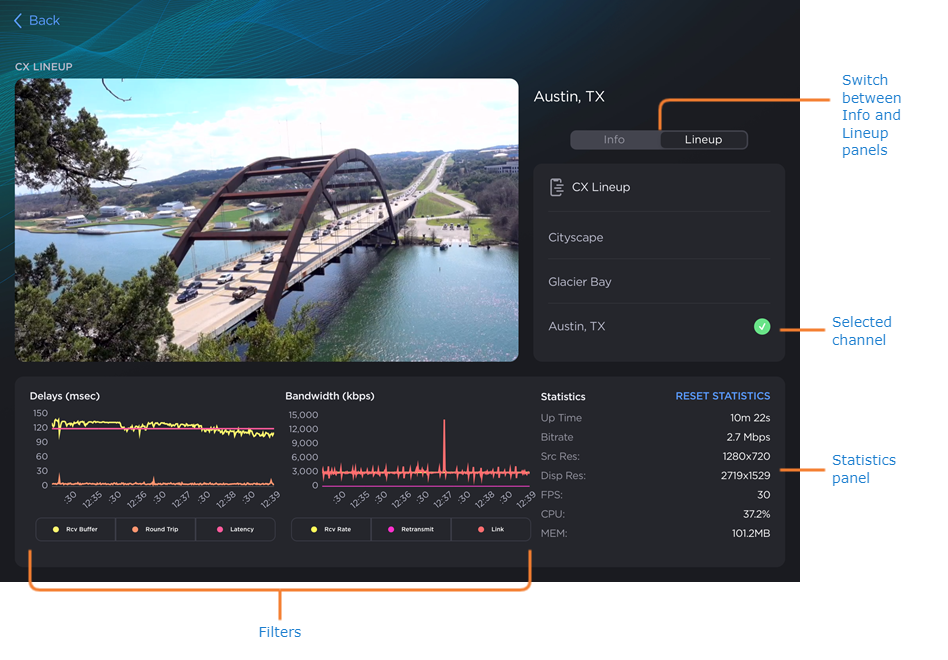This screenshot has width=948, height=660.
Task: Select the Glacier Bay channel
Action: tap(658, 281)
